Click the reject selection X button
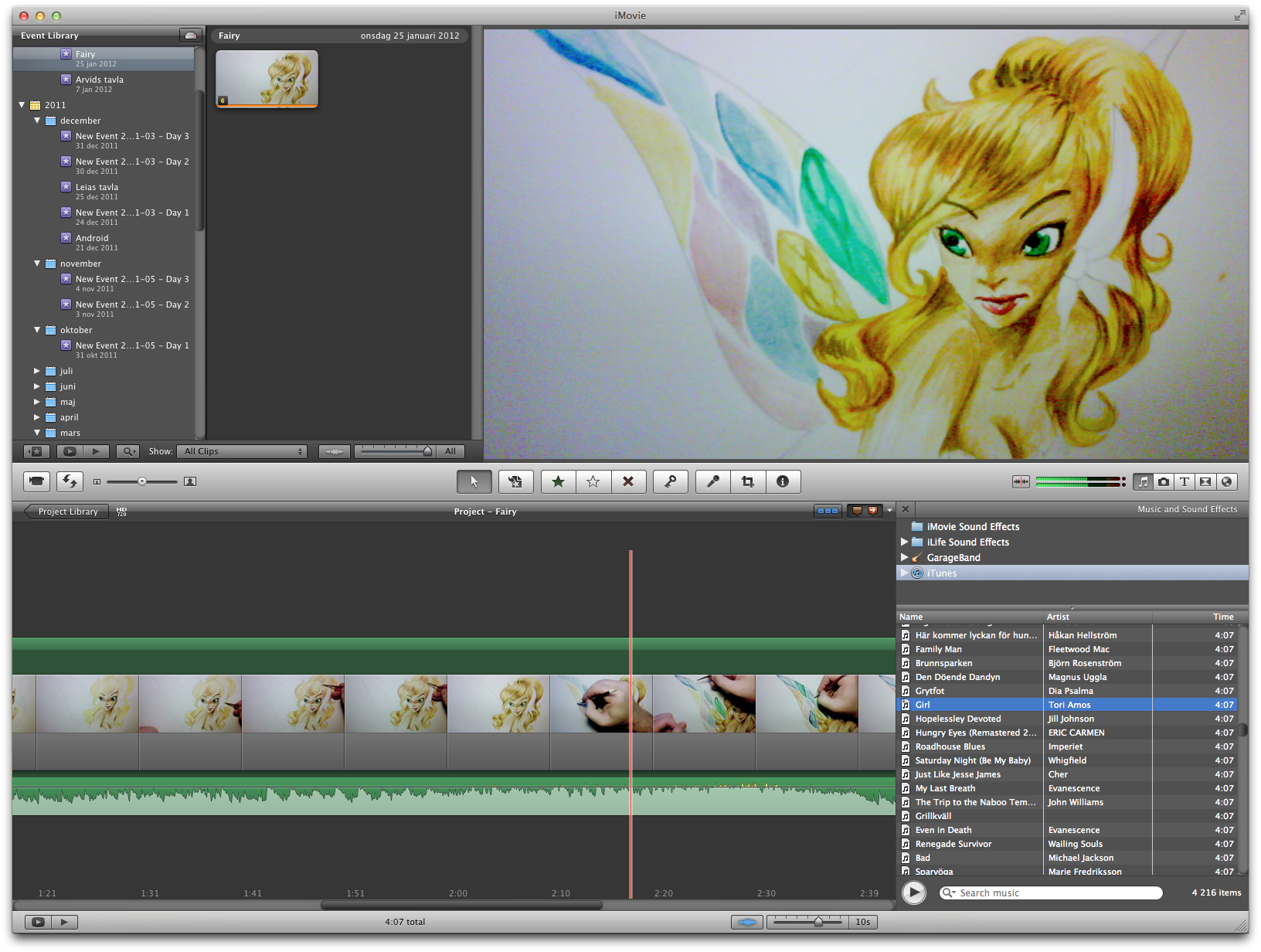This screenshot has width=1261, height=952. coord(628,481)
